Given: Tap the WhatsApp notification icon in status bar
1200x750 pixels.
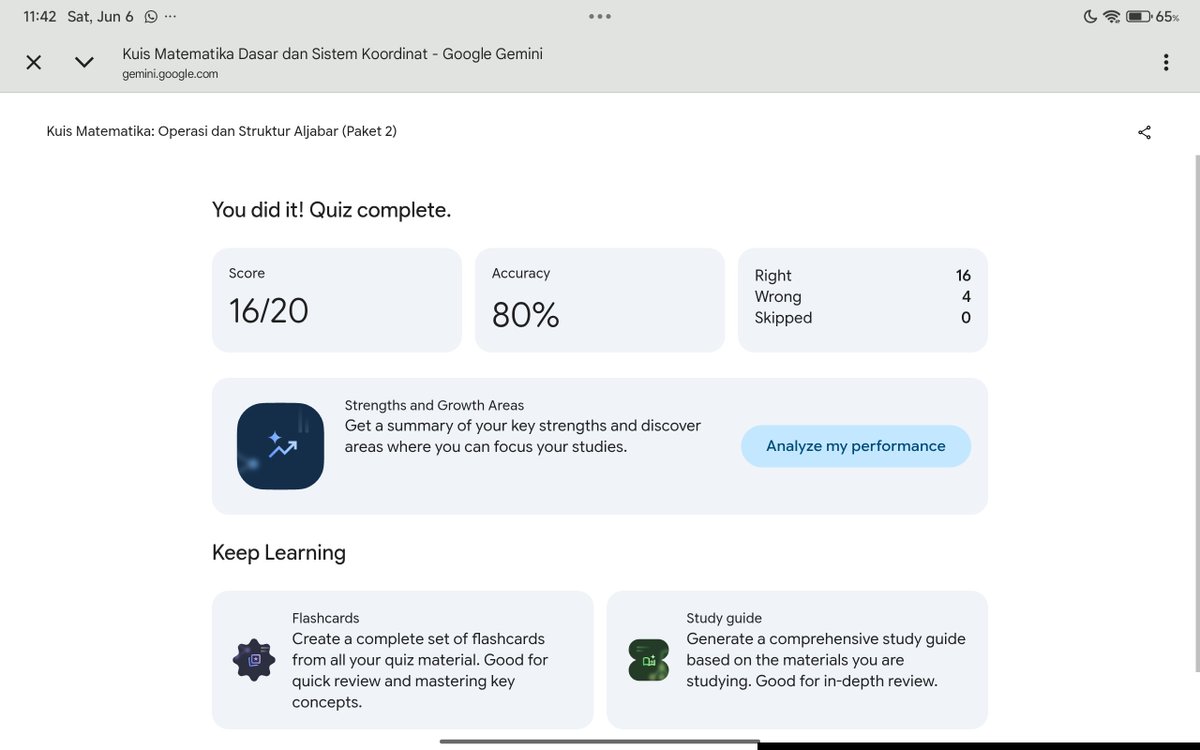Looking at the screenshot, I should point(151,16).
